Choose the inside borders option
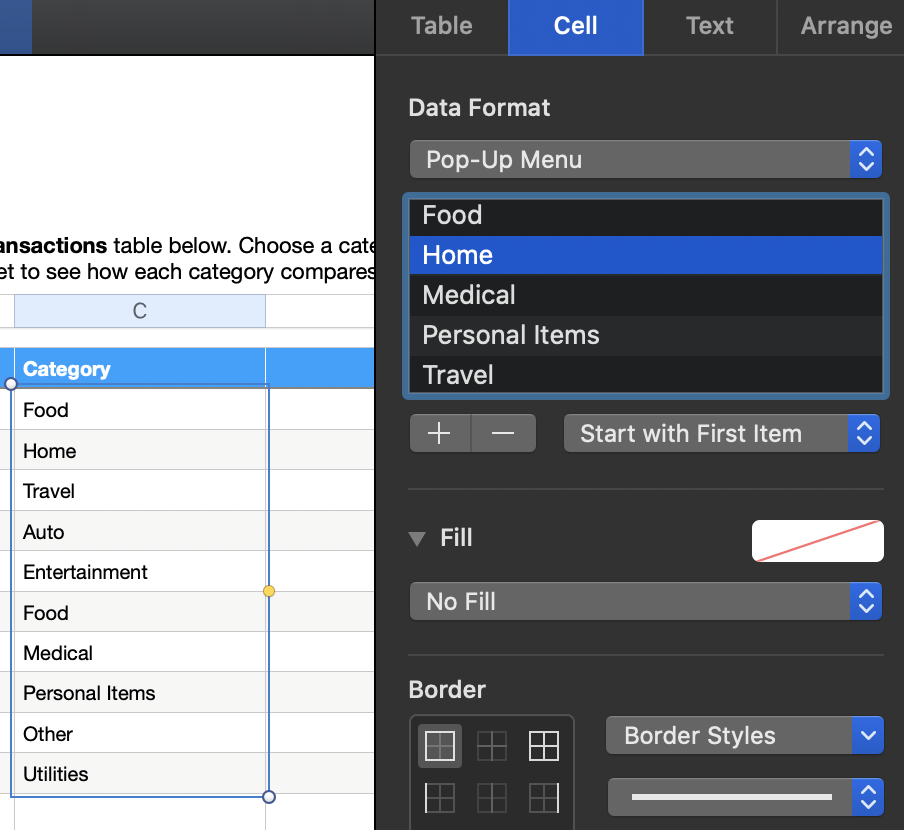Viewport: 904px width, 830px height. pos(492,746)
